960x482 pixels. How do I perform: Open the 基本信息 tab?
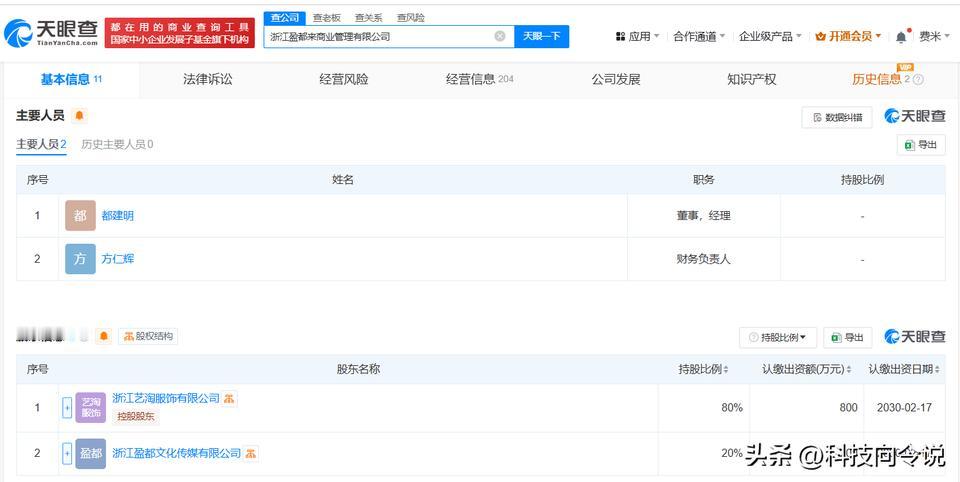[71, 80]
